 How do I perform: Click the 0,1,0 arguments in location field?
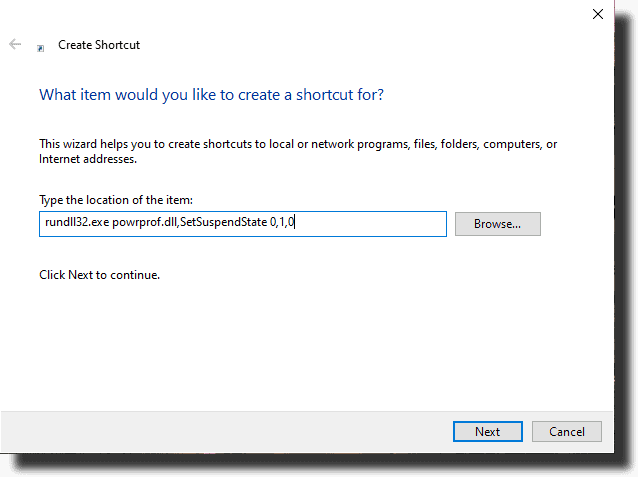282,222
